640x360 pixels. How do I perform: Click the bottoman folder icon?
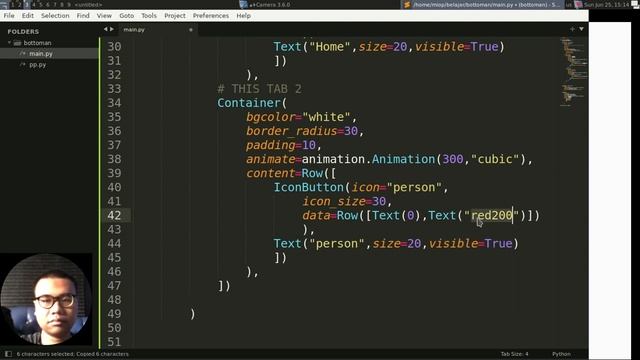[x=17, y=43]
